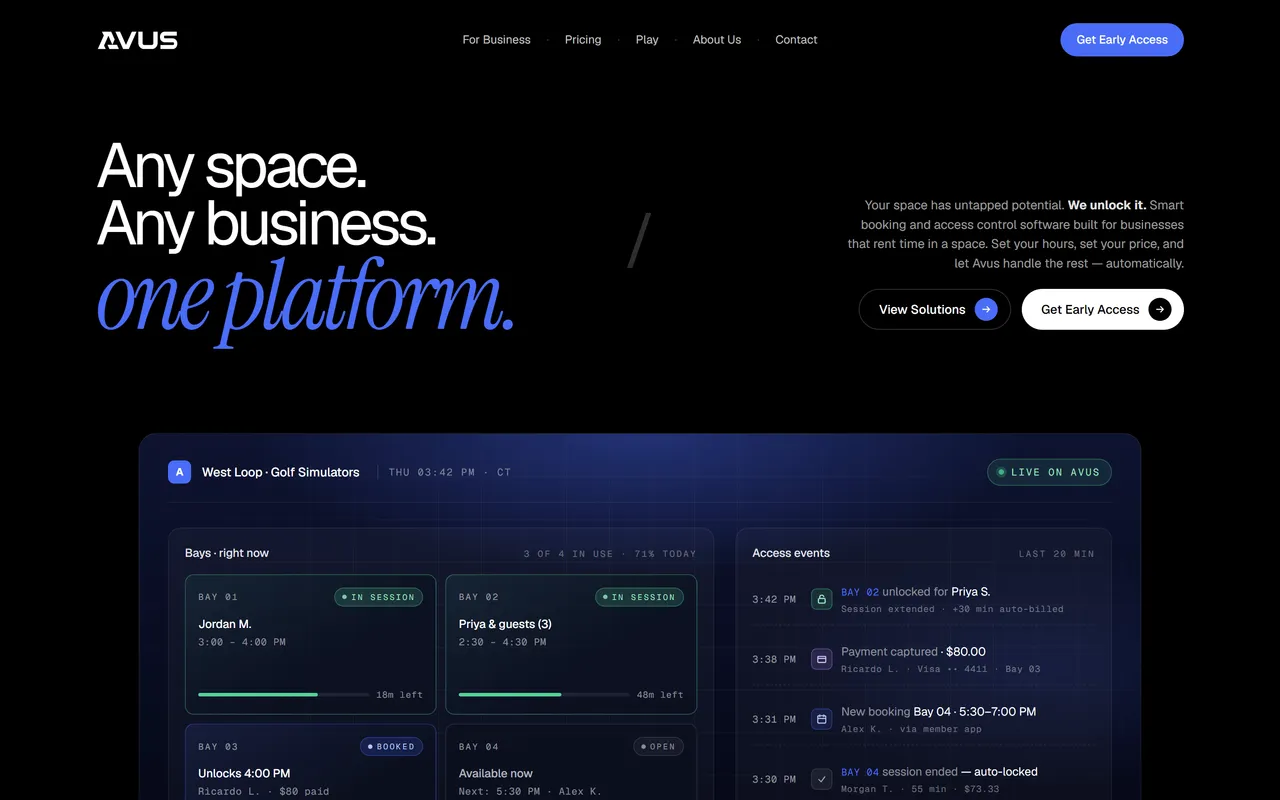Click the 'Ricardo L. · Visa •• 4411 · Bay 03' text

(x=941, y=669)
